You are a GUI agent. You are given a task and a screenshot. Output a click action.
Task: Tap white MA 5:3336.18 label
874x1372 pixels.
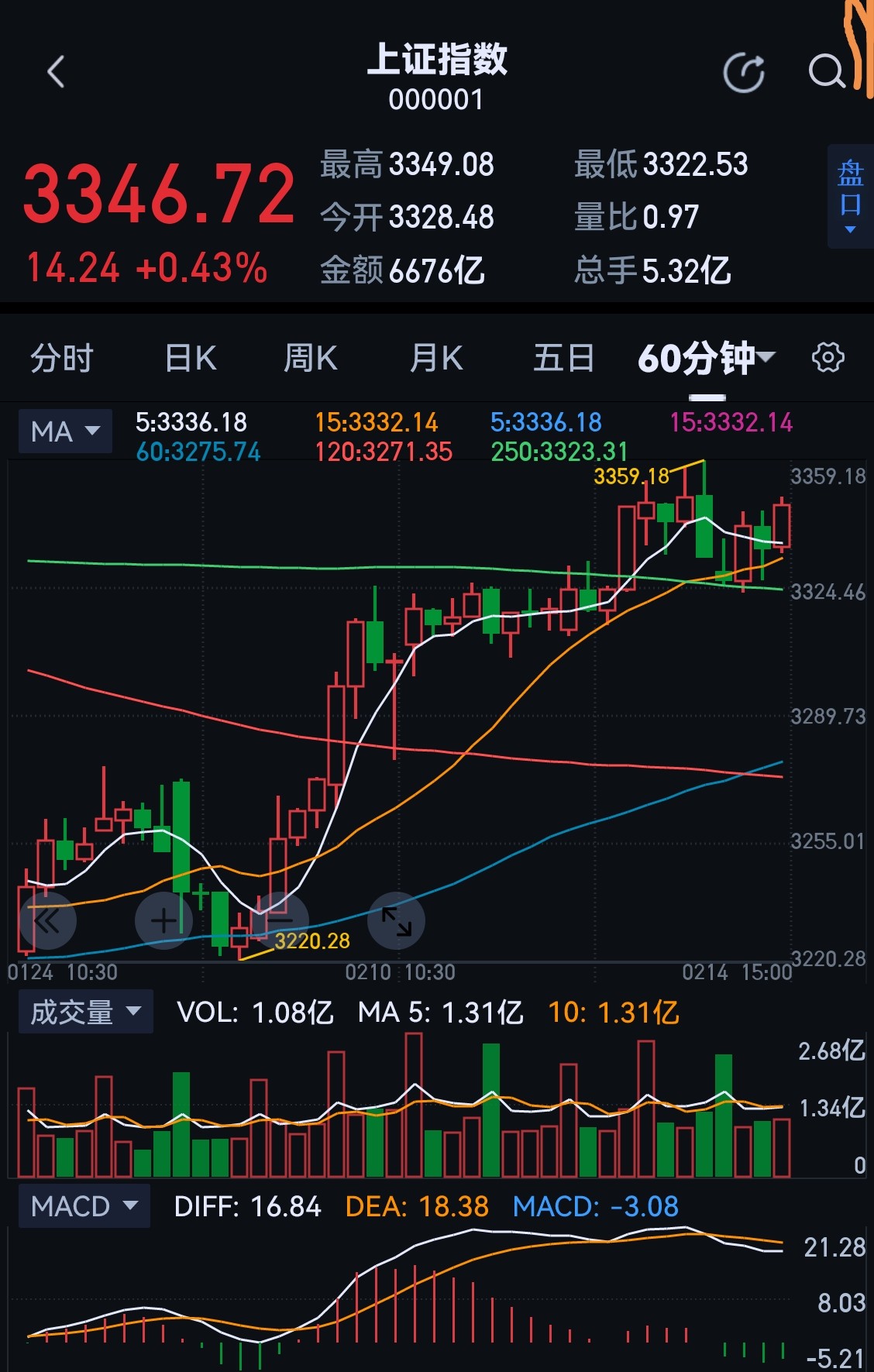pyautogui.click(x=191, y=422)
